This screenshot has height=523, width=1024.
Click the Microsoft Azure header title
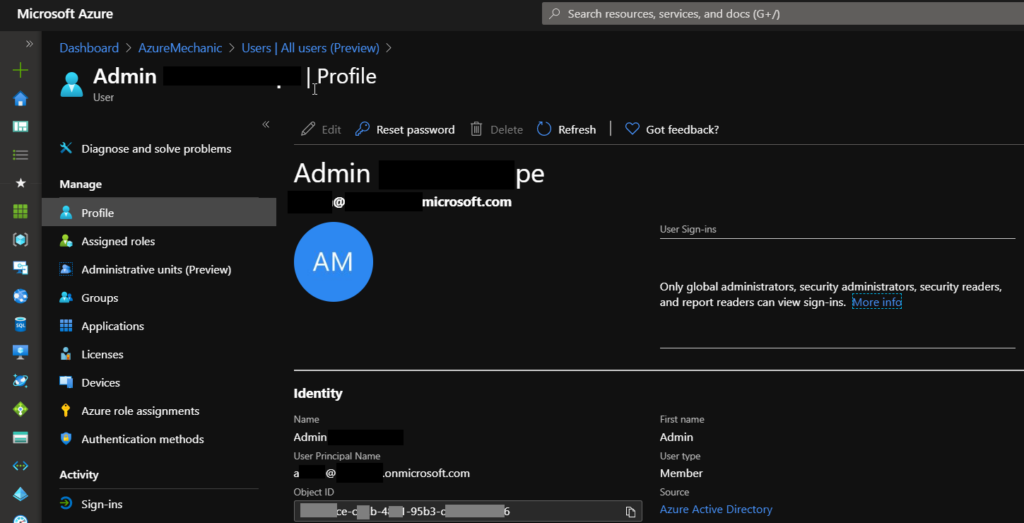(x=64, y=14)
